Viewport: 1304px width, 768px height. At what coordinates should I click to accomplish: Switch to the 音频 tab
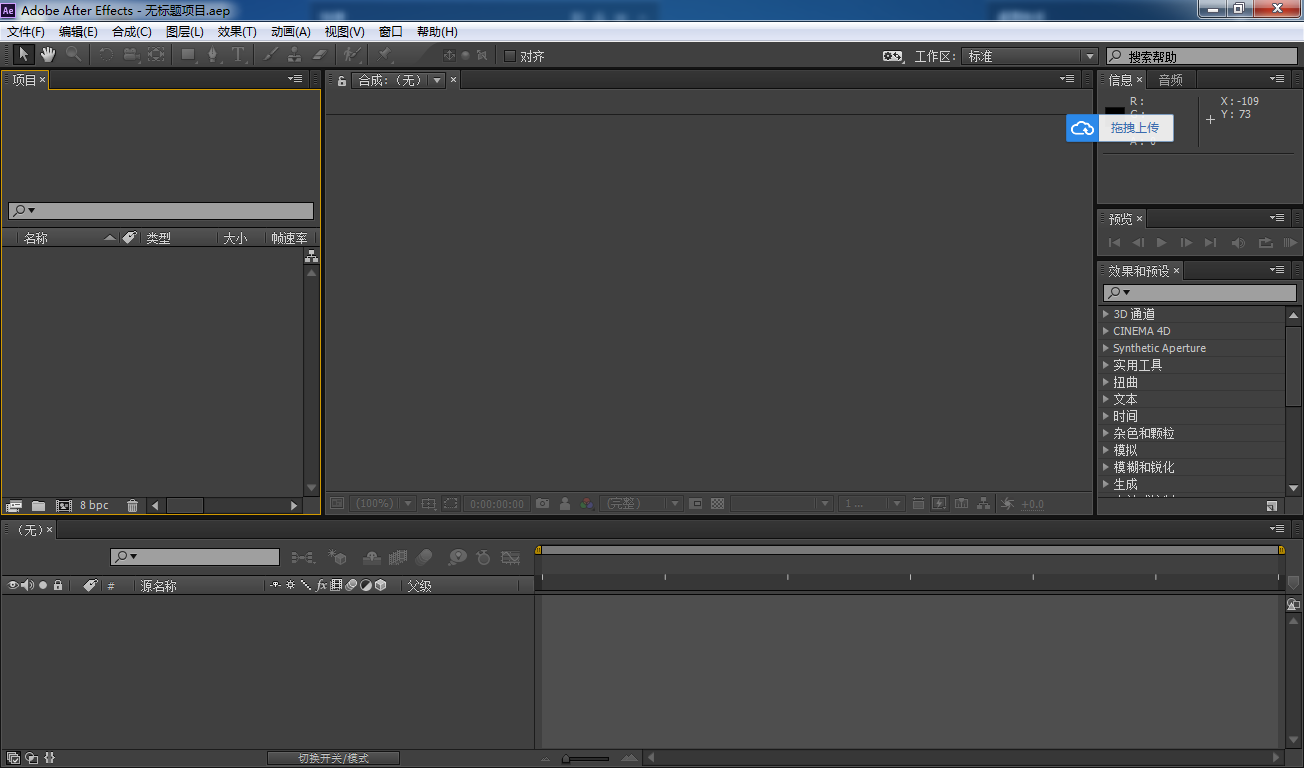[1170, 80]
